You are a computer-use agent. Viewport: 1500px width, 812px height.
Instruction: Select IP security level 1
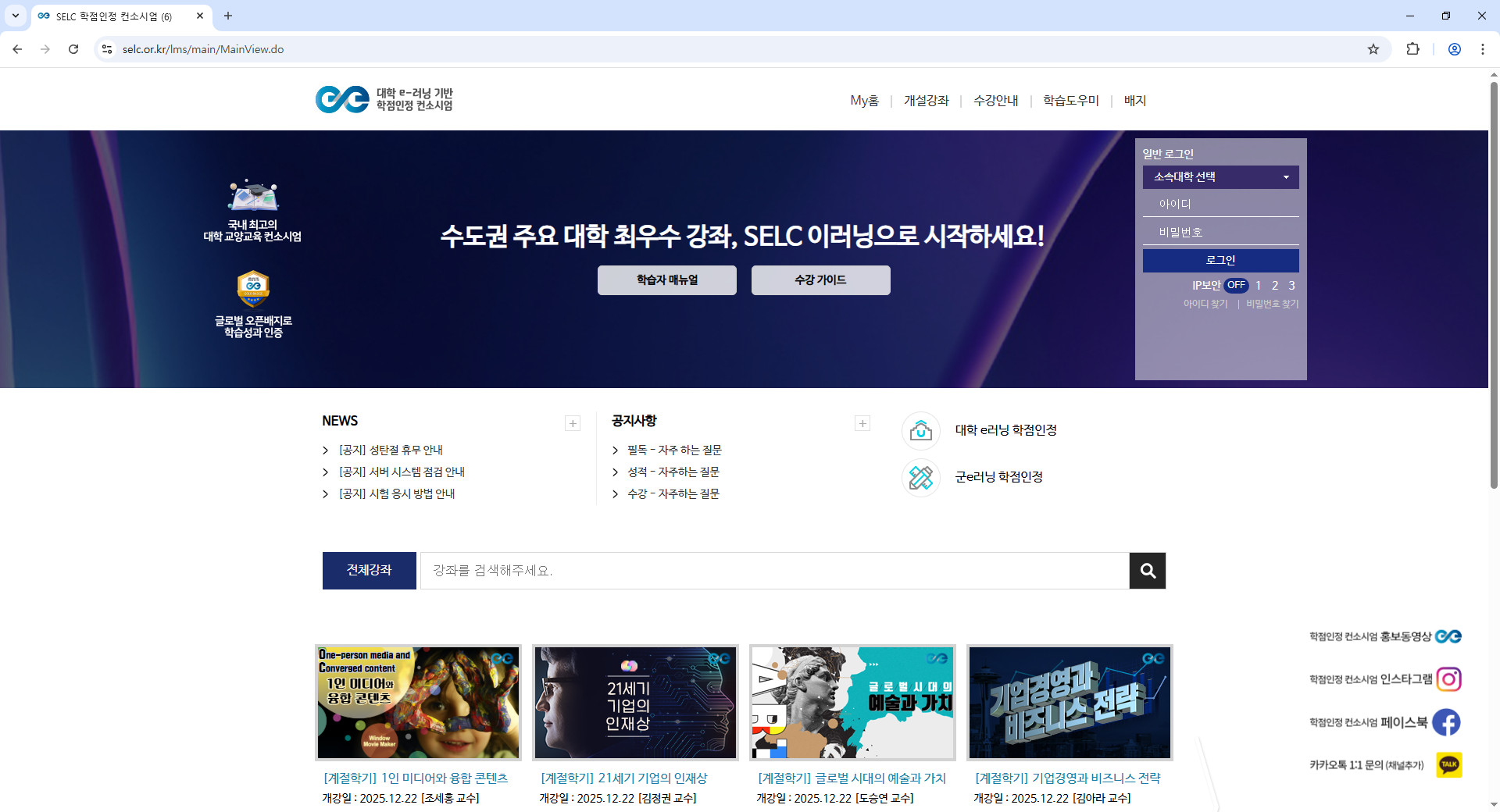tap(1259, 286)
